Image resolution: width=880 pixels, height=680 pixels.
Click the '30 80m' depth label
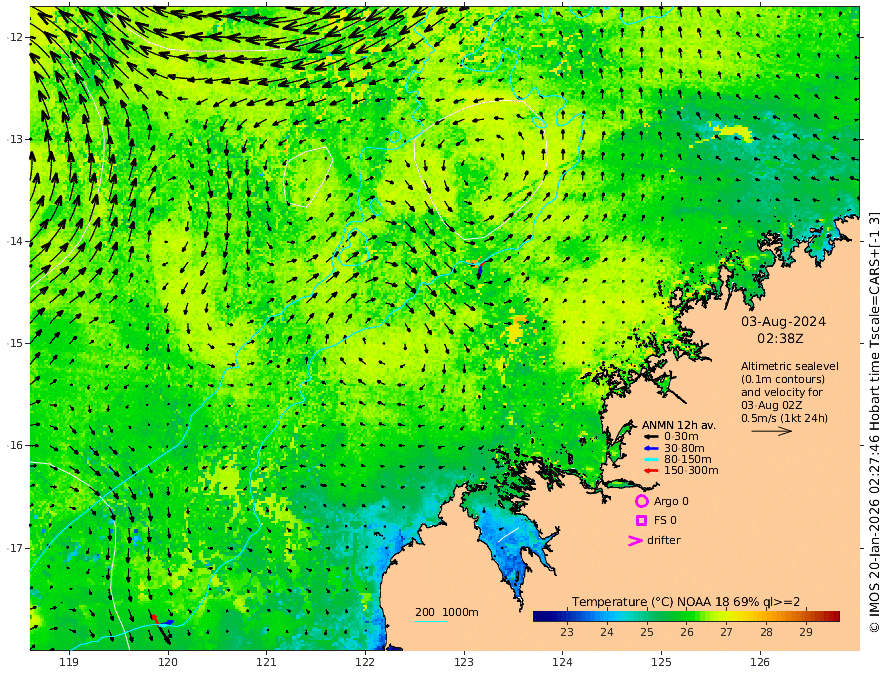coord(684,448)
